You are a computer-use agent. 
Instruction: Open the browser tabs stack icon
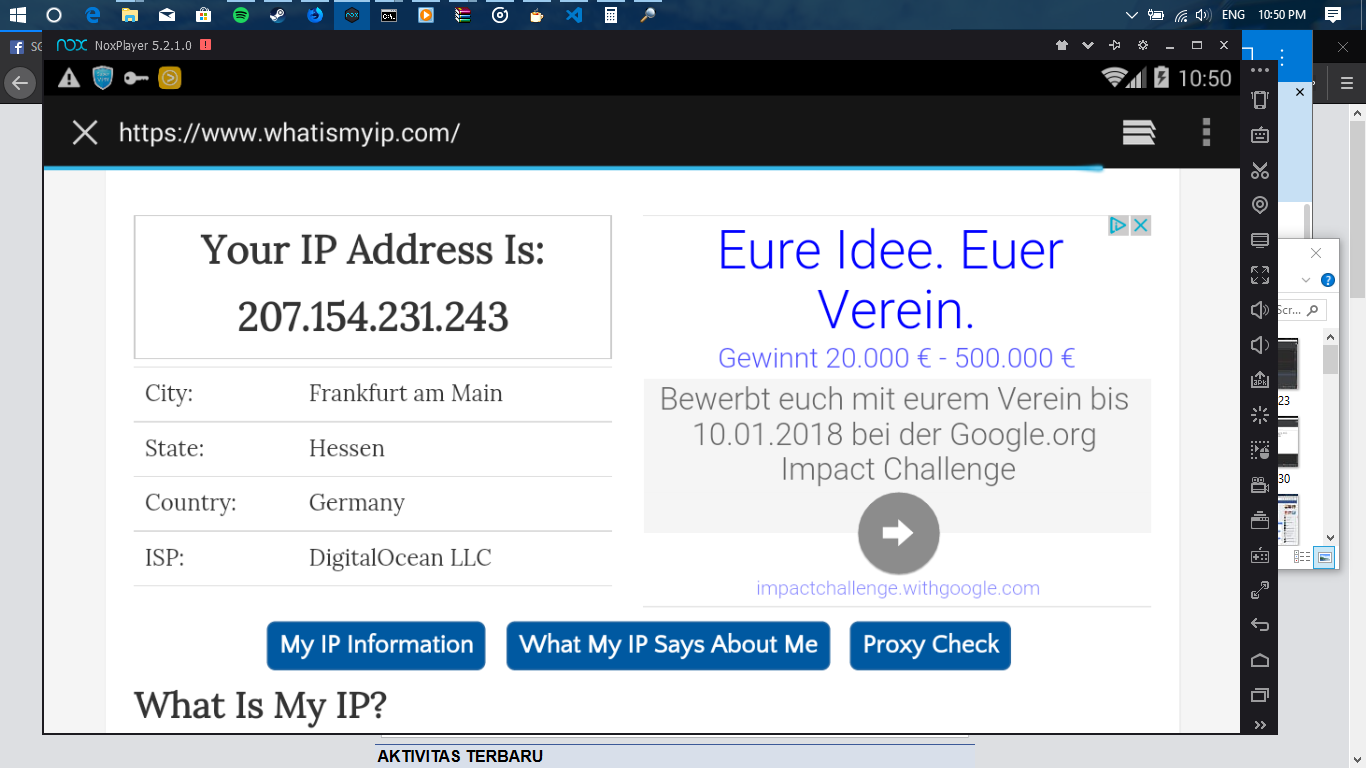pyautogui.click(x=1139, y=132)
